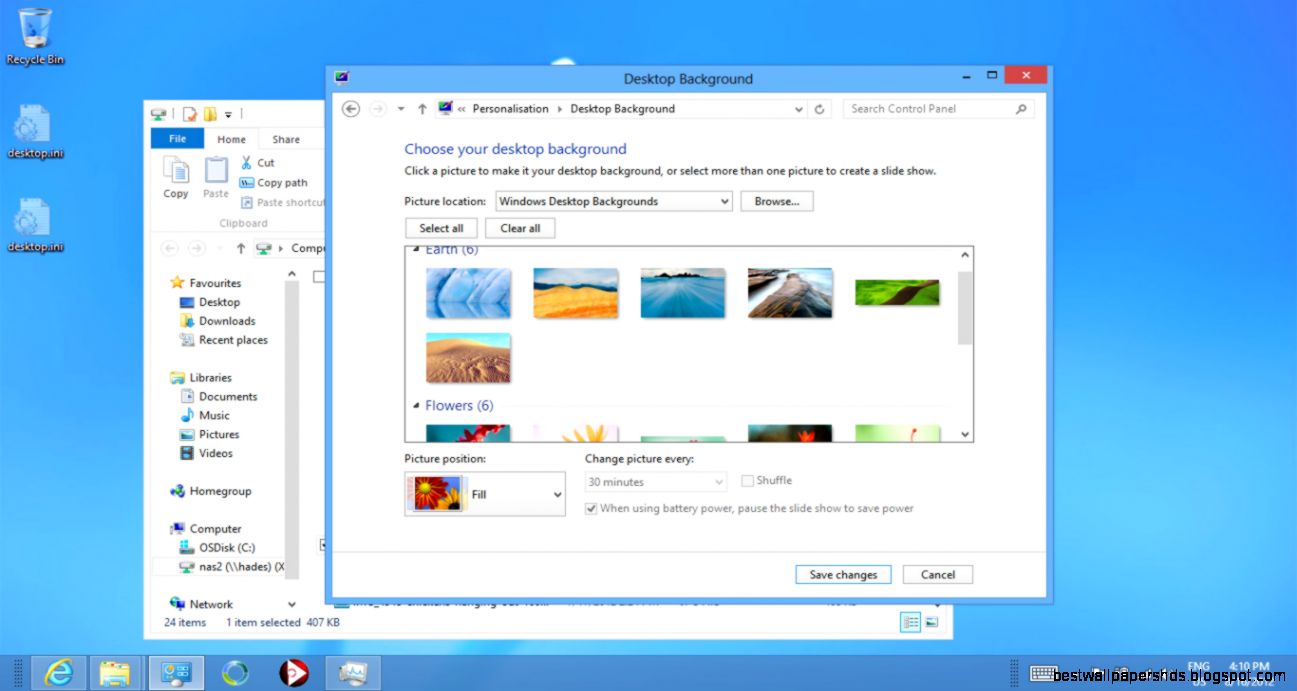
Task: Click Up arrow in Desktop Background window
Action: (x=422, y=109)
